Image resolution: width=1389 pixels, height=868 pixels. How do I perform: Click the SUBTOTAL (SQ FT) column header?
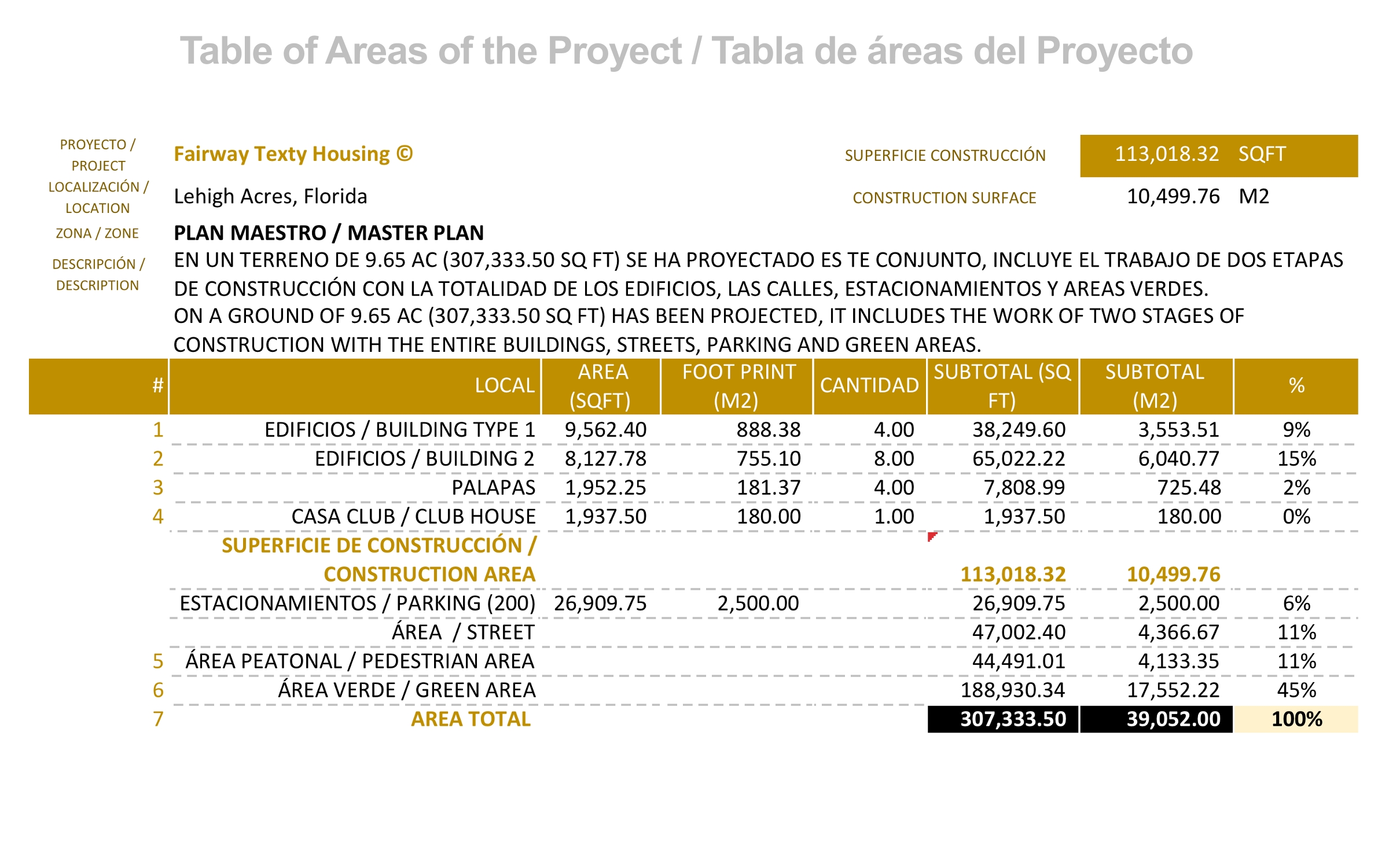(x=1002, y=386)
